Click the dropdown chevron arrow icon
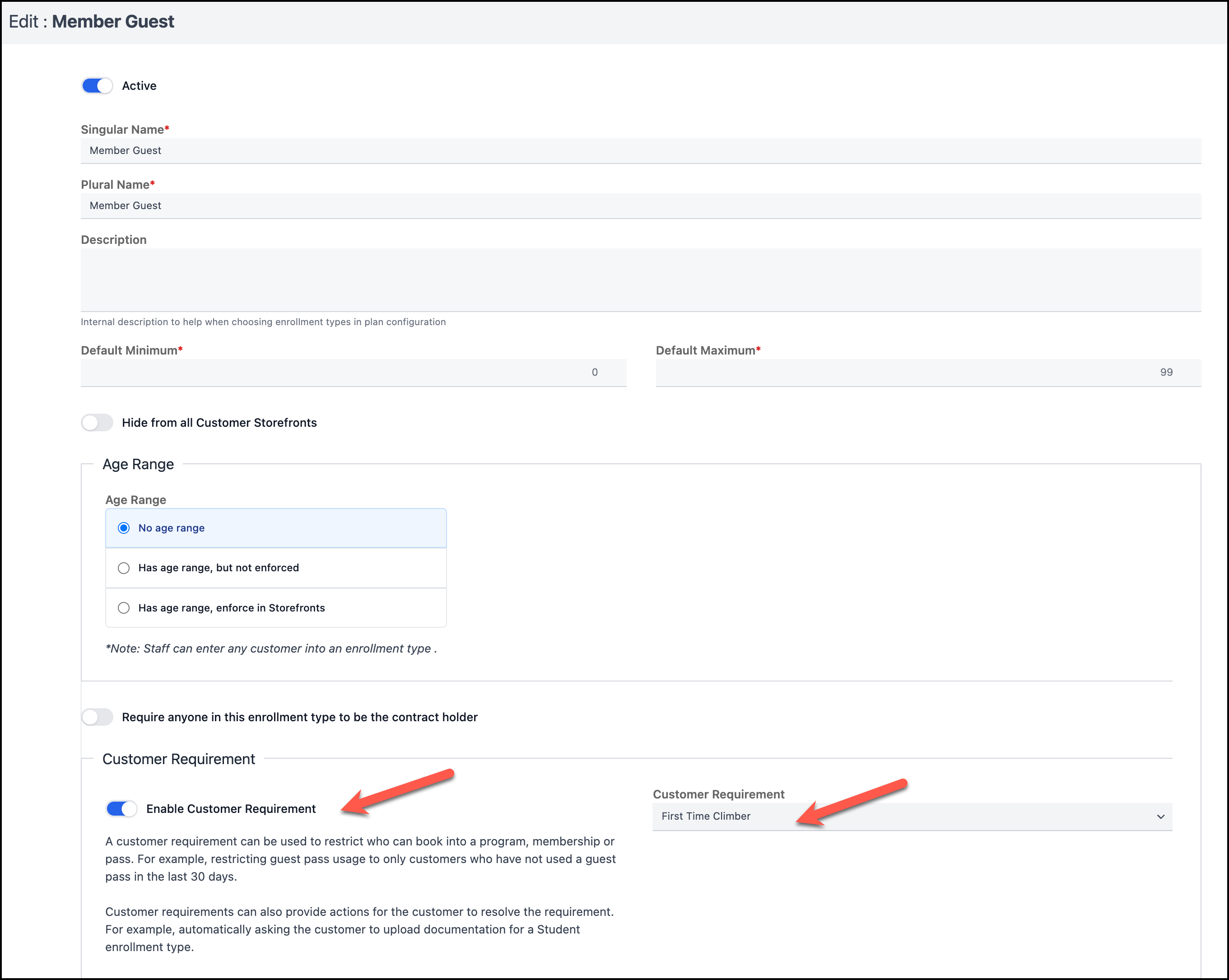Viewport: 1229px width, 980px height. pos(1160,817)
